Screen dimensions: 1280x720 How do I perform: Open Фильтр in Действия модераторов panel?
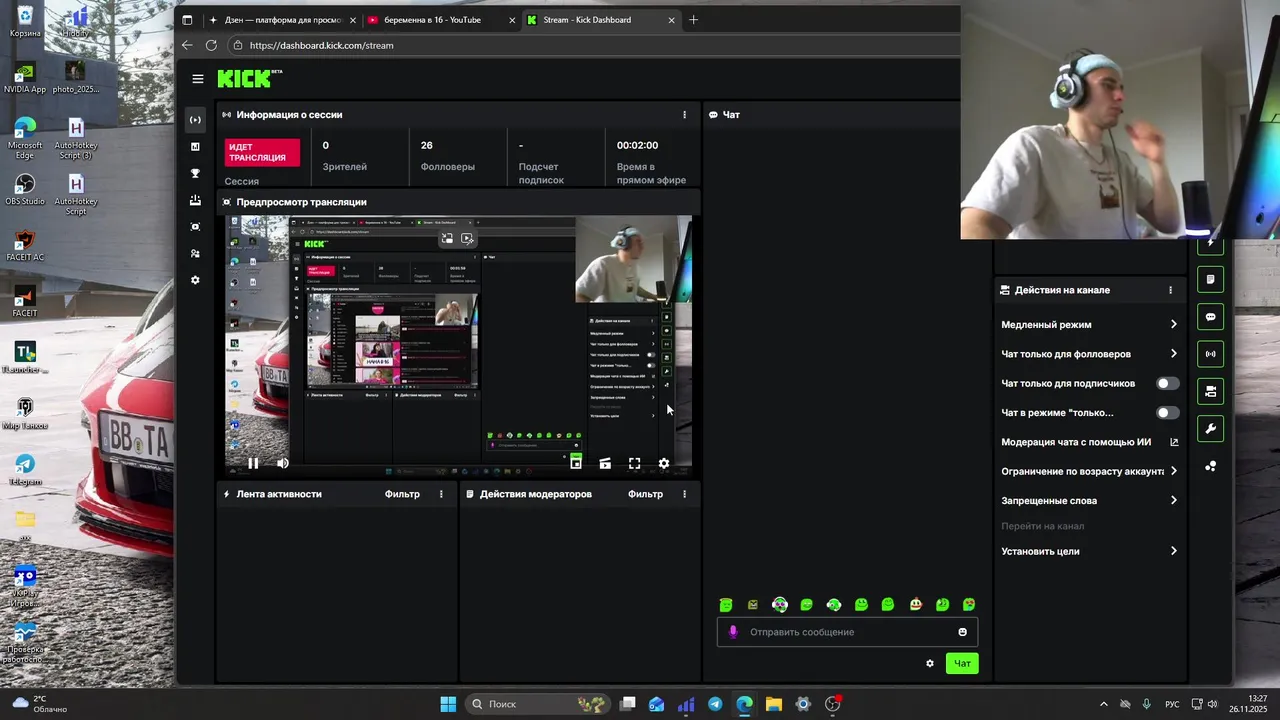click(645, 494)
